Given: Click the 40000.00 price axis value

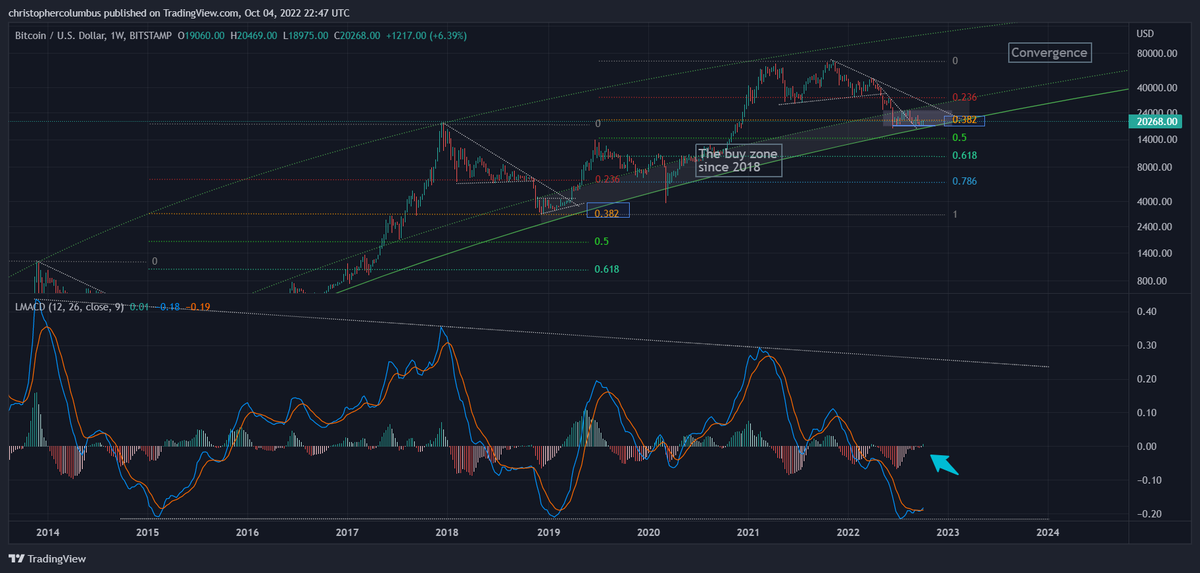Looking at the screenshot, I should (1158, 89).
